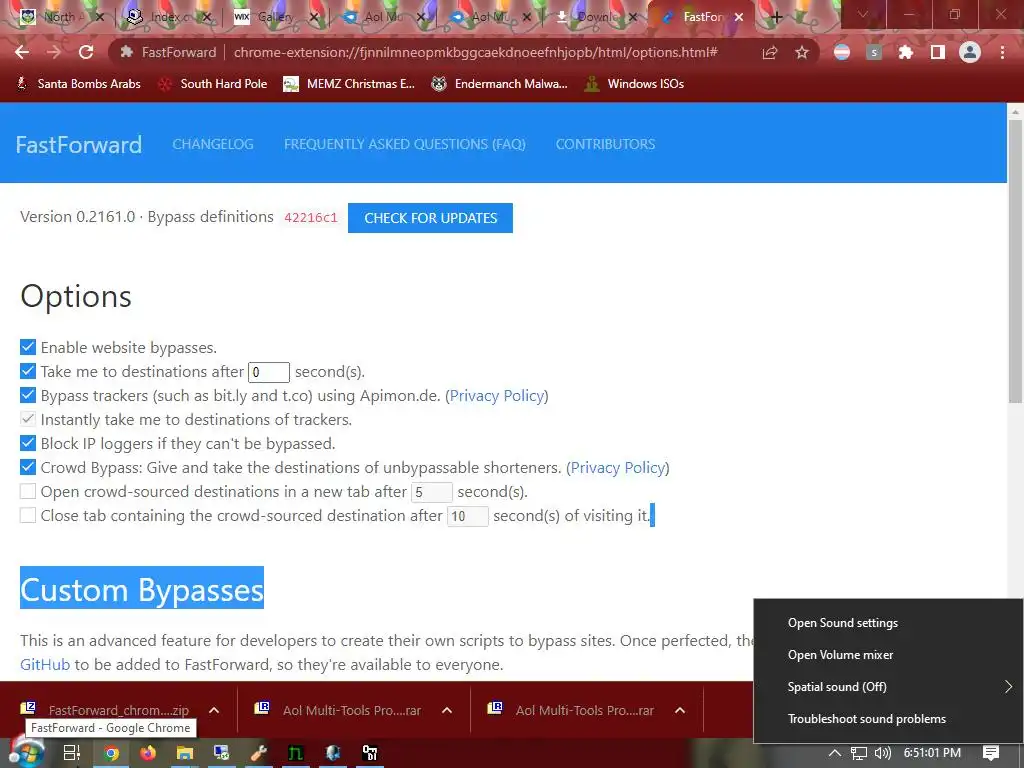Toggle the browser side panel icon
The height and width of the screenshot is (768, 1024).
point(938,52)
